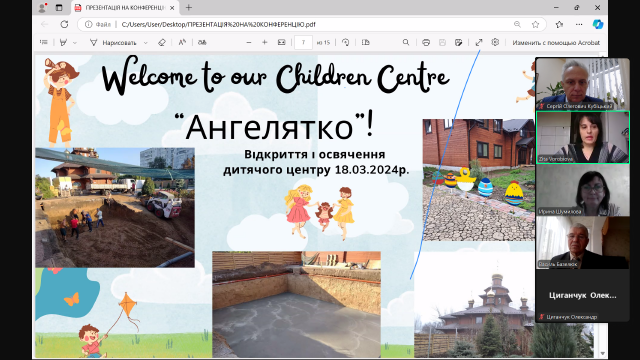Zoom in on the PDF
Image resolution: width=640 pixels, height=360 pixels.
point(264,42)
